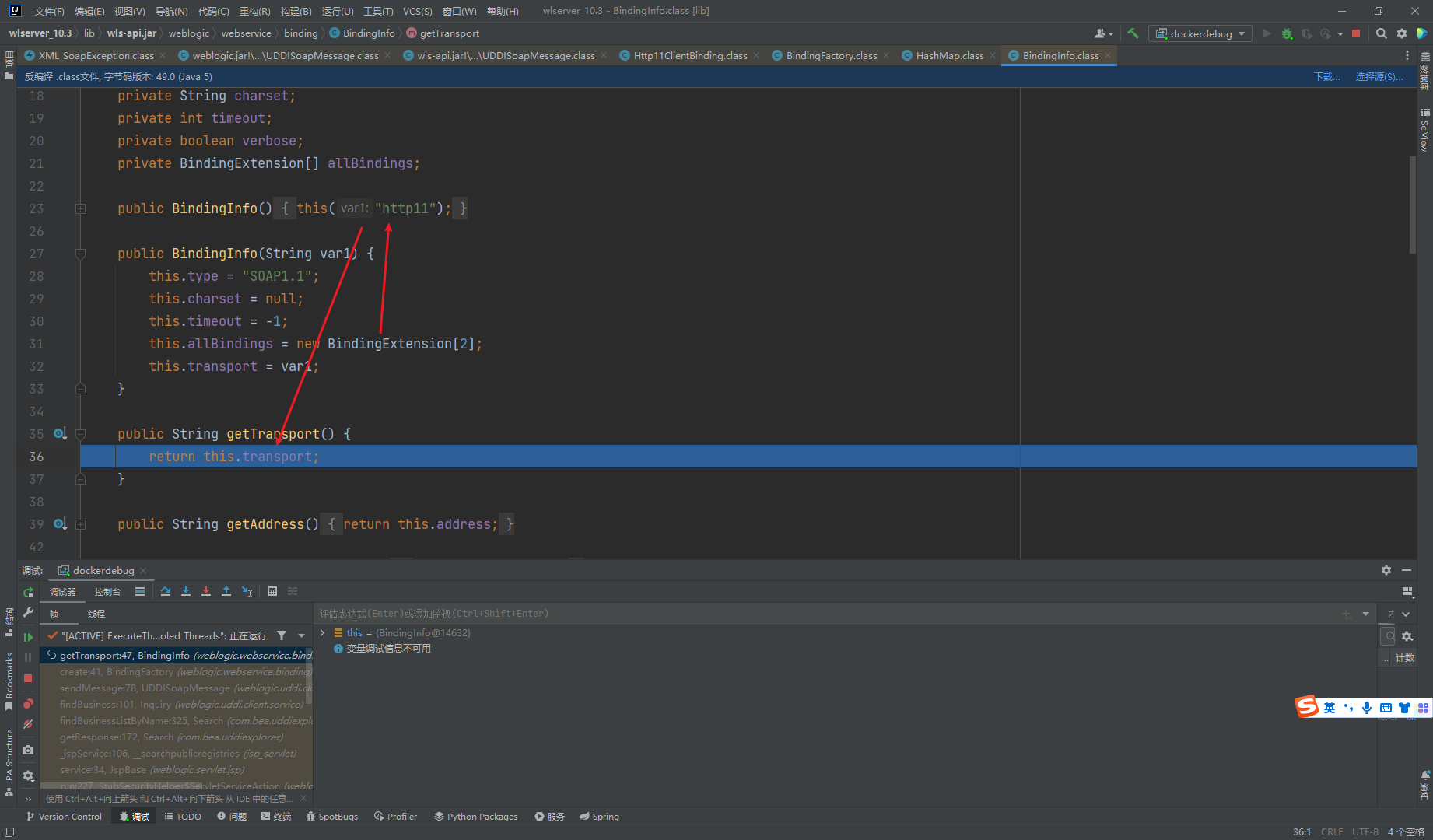This screenshot has width=1433, height=840.
Task: Open the editor tabs three-dot menu
Action: click(x=1407, y=55)
